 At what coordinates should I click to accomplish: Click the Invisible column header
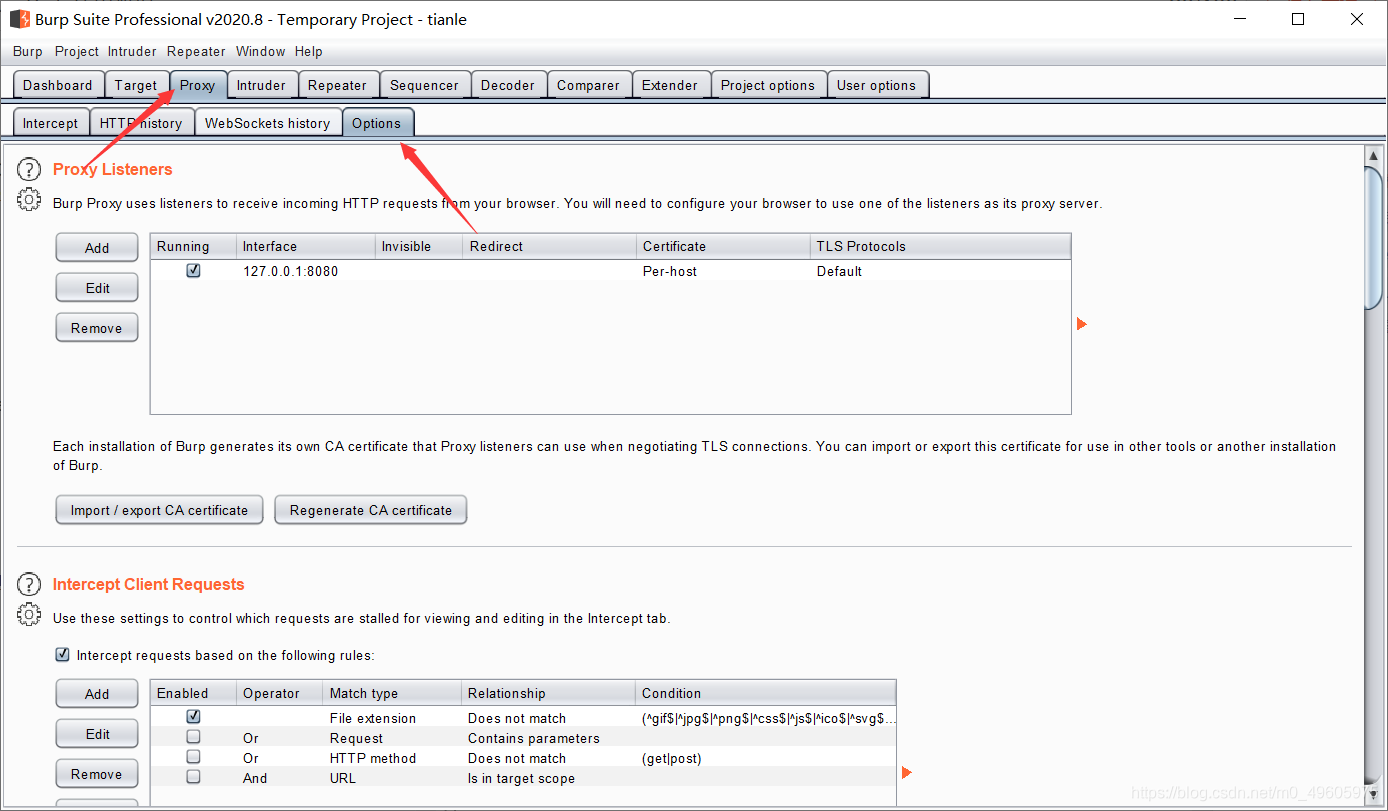coord(419,246)
